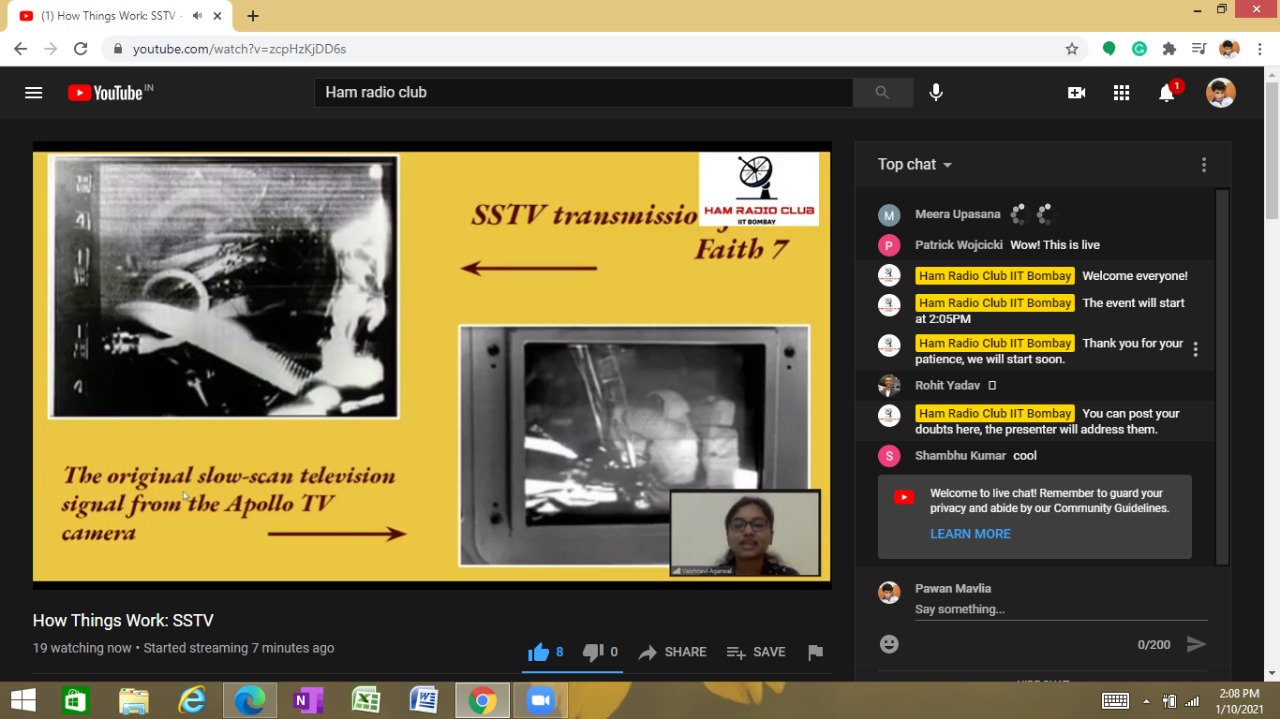Show hidden system tray icons
This screenshot has width=1280, height=719.
(x=1146, y=701)
